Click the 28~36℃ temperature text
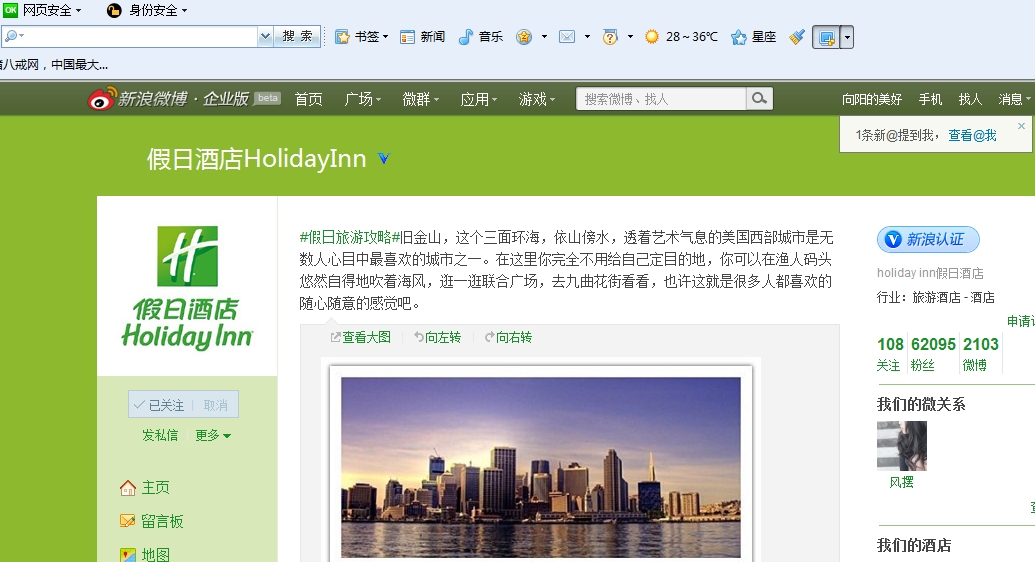1035x562 pixels. 692,37
